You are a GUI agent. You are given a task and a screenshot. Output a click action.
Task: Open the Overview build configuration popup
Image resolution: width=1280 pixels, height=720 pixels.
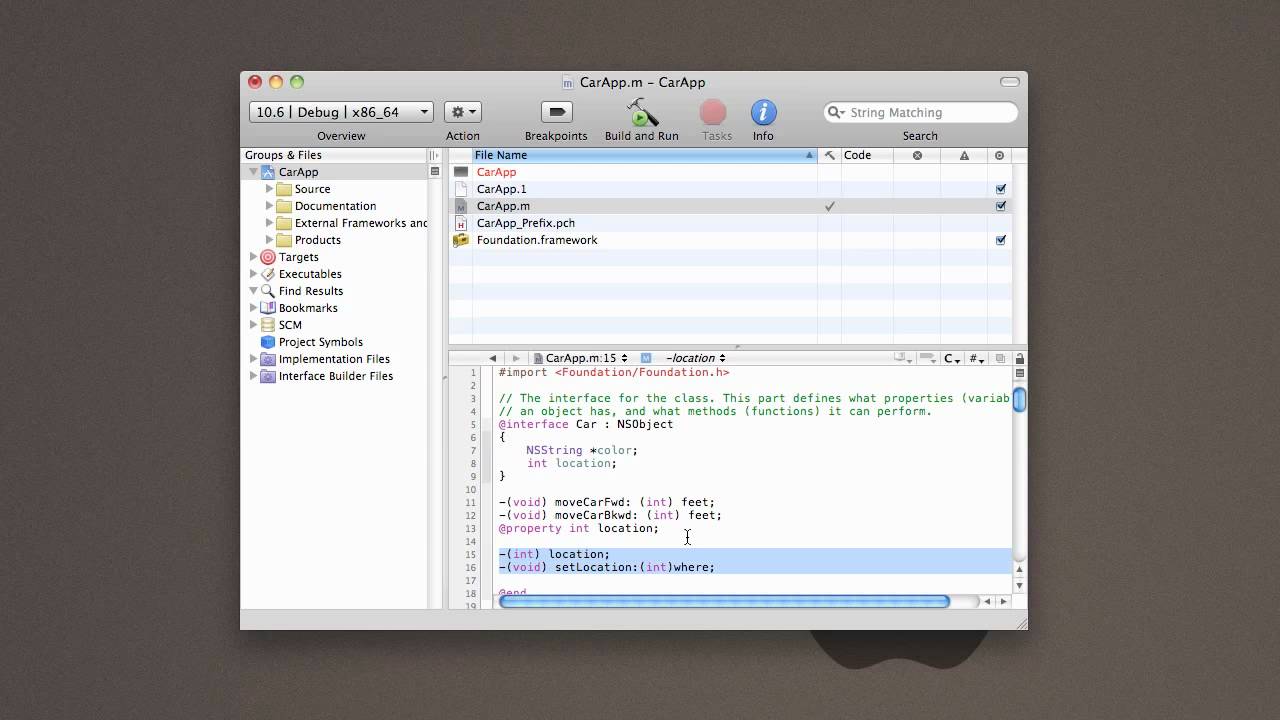[341, 112]
